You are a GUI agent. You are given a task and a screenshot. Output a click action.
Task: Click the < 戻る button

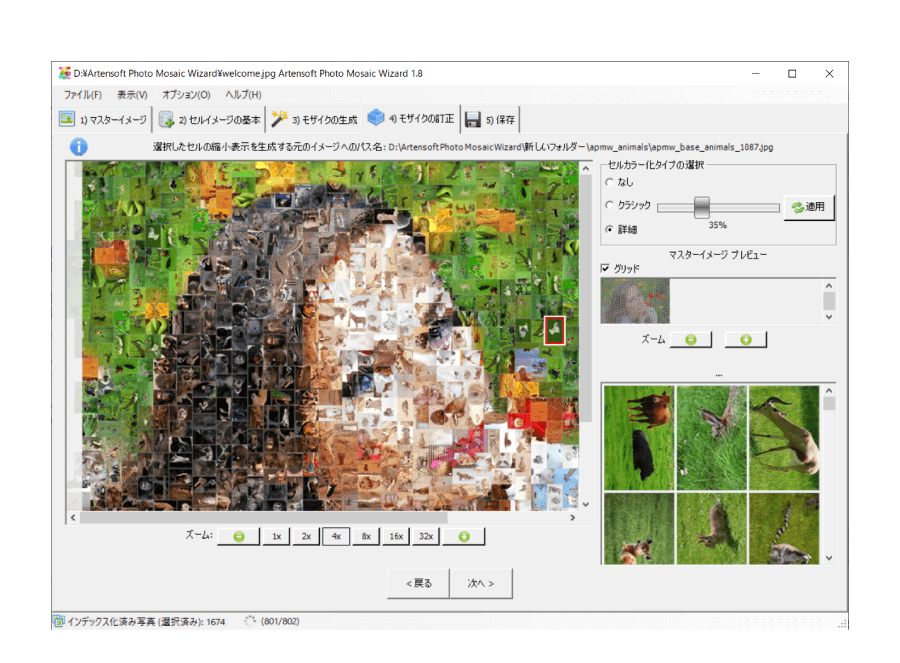coord(419,583)
